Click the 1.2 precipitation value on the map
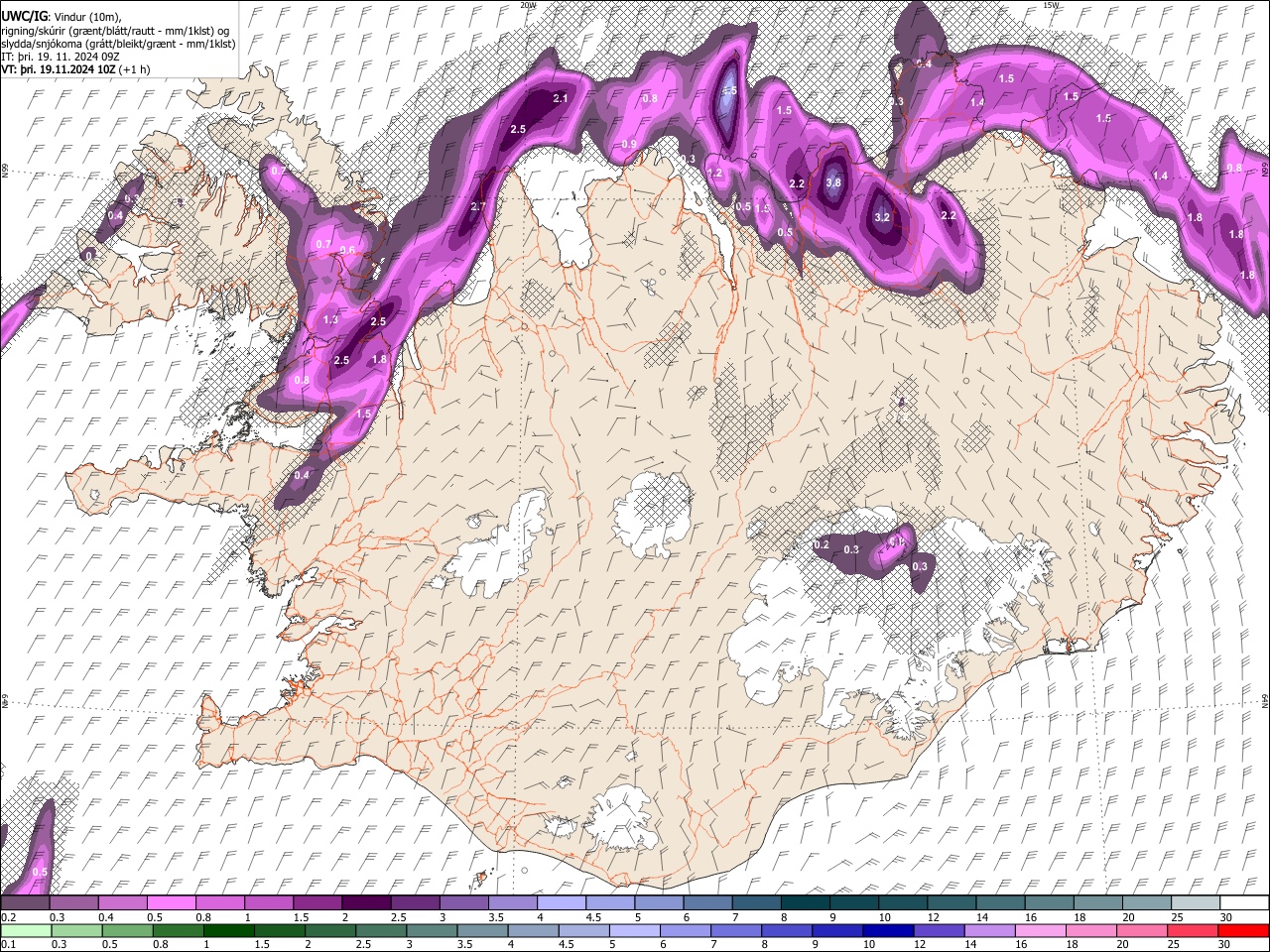 tap(714, 173)
